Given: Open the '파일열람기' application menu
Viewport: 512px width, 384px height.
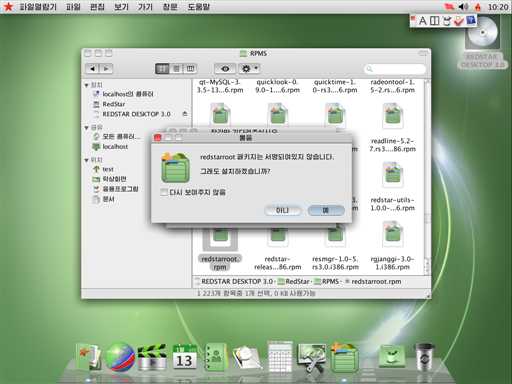Looking at the screenshot, I should coord(38,7).
